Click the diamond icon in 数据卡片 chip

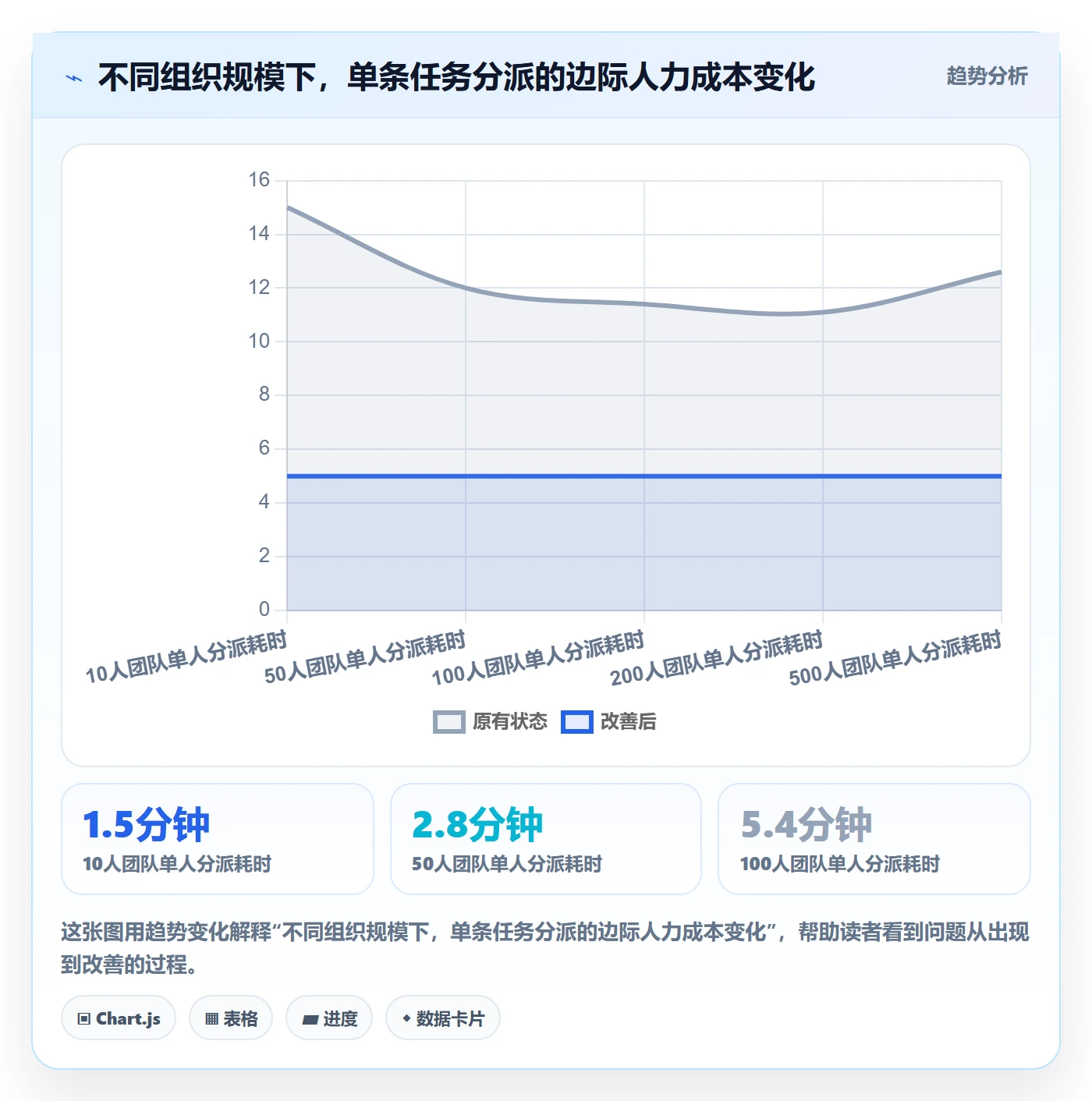[x=406, y=1018]
